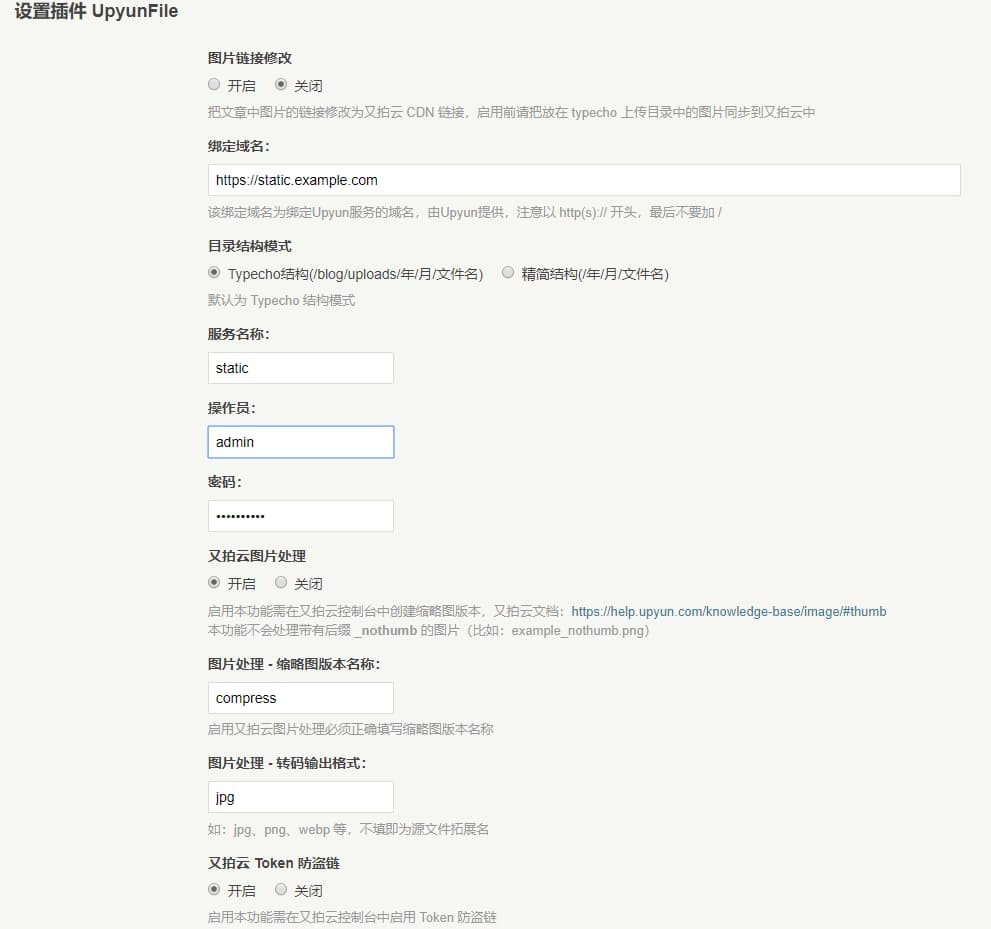
Task: Select 开启 for 又拍云图片处理
Action: point(214,582)
